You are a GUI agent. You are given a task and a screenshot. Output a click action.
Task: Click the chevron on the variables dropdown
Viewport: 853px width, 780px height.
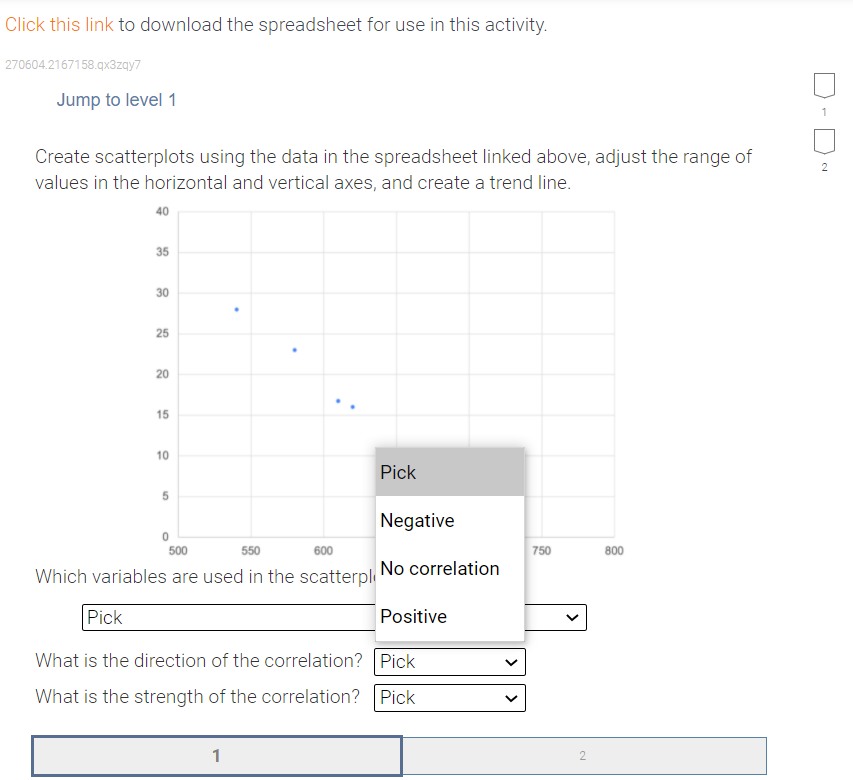(571, 617)
